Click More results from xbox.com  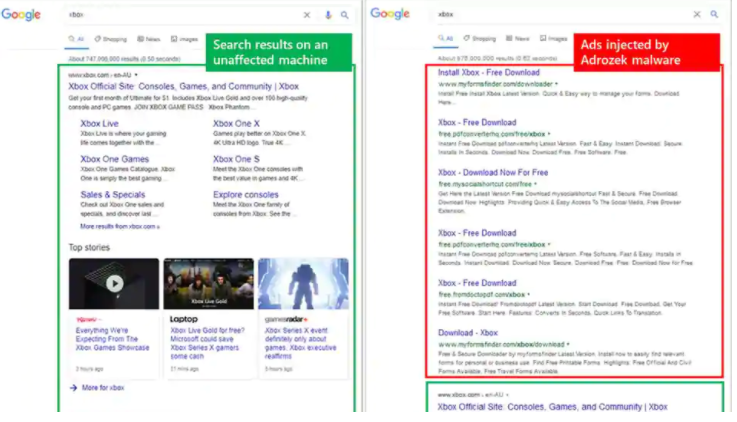click(x=120, y=227)
